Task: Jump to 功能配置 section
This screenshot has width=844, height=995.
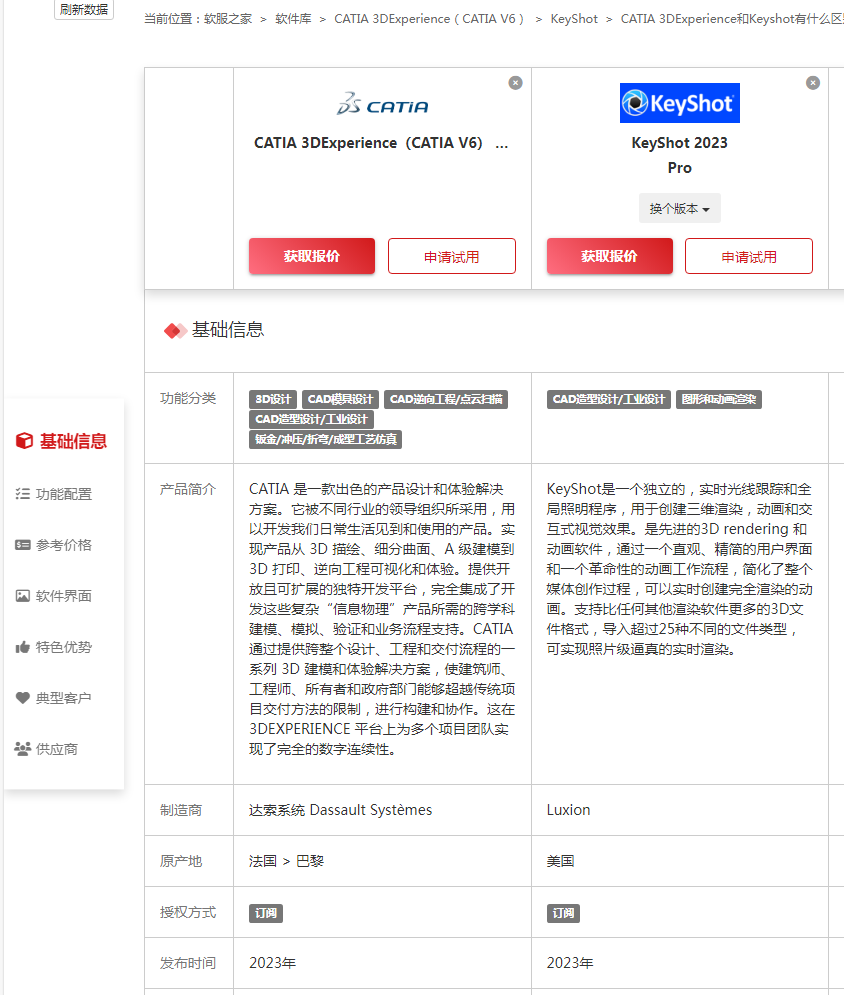Action: (x=63, y=494)
